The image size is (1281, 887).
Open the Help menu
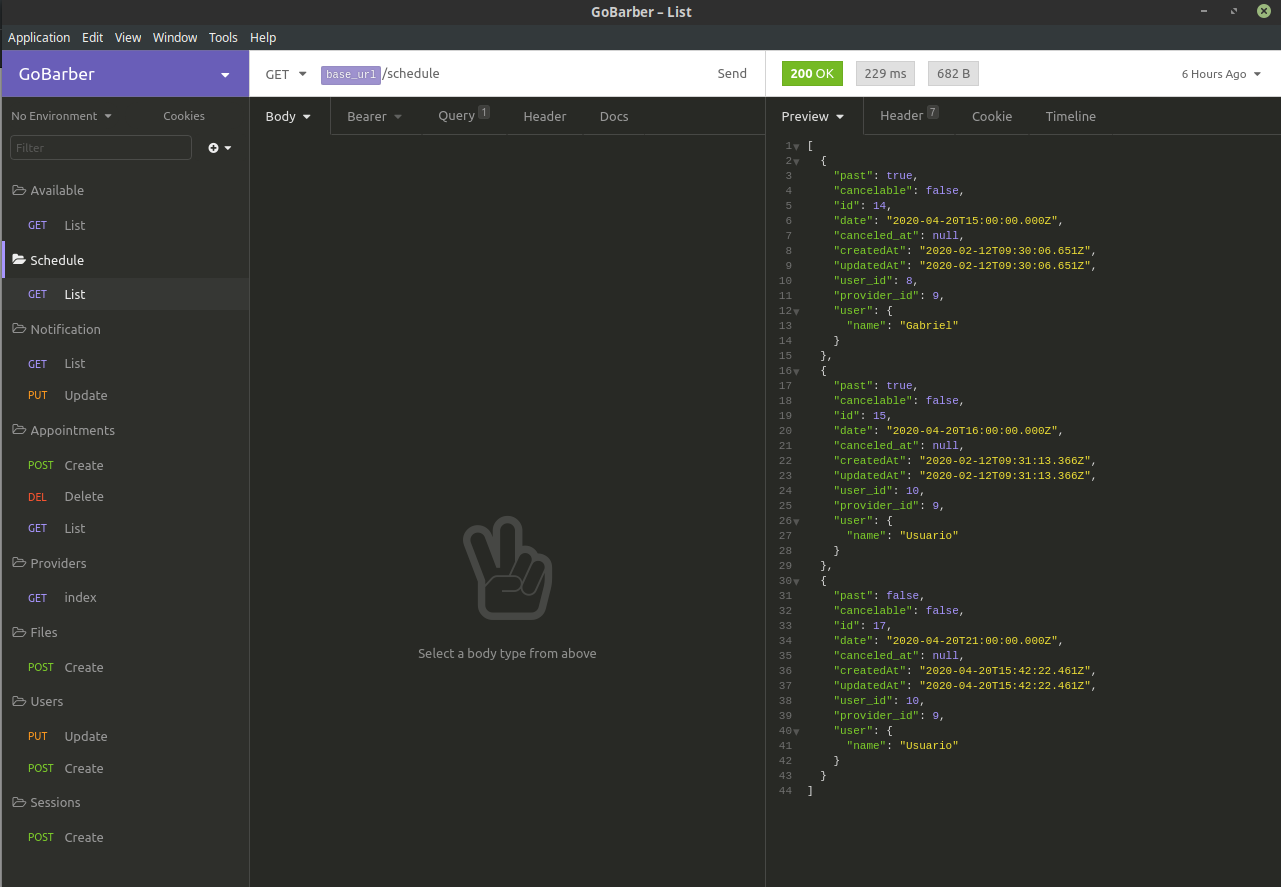263,37
